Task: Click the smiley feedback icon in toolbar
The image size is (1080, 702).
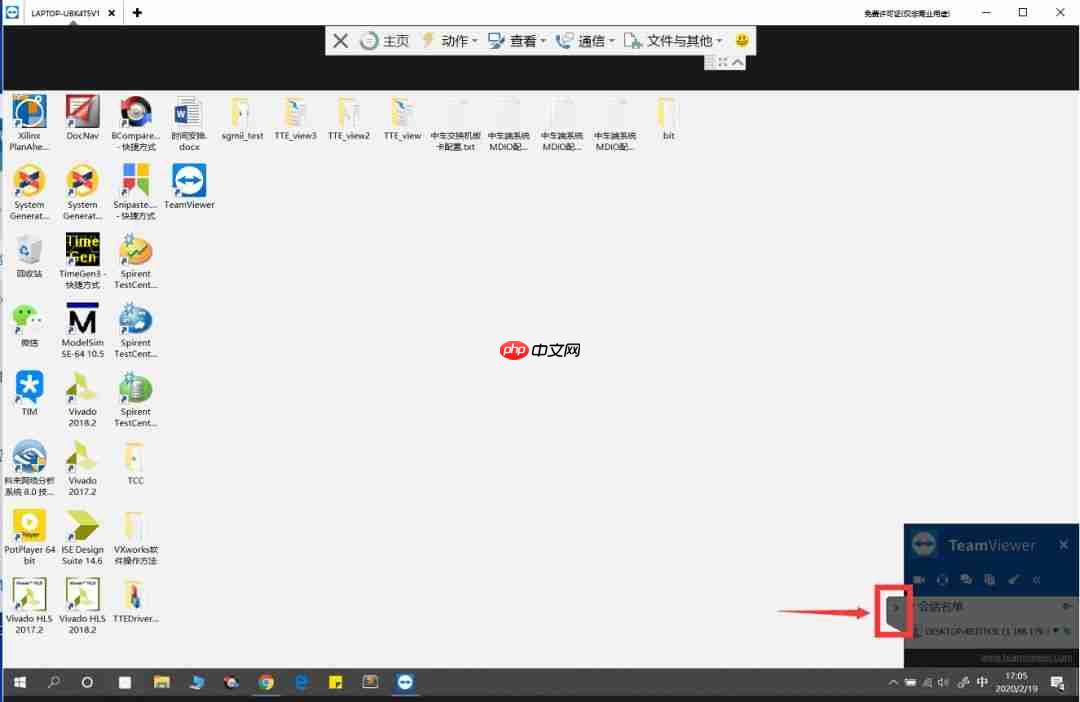Action: tap(742, 41)
